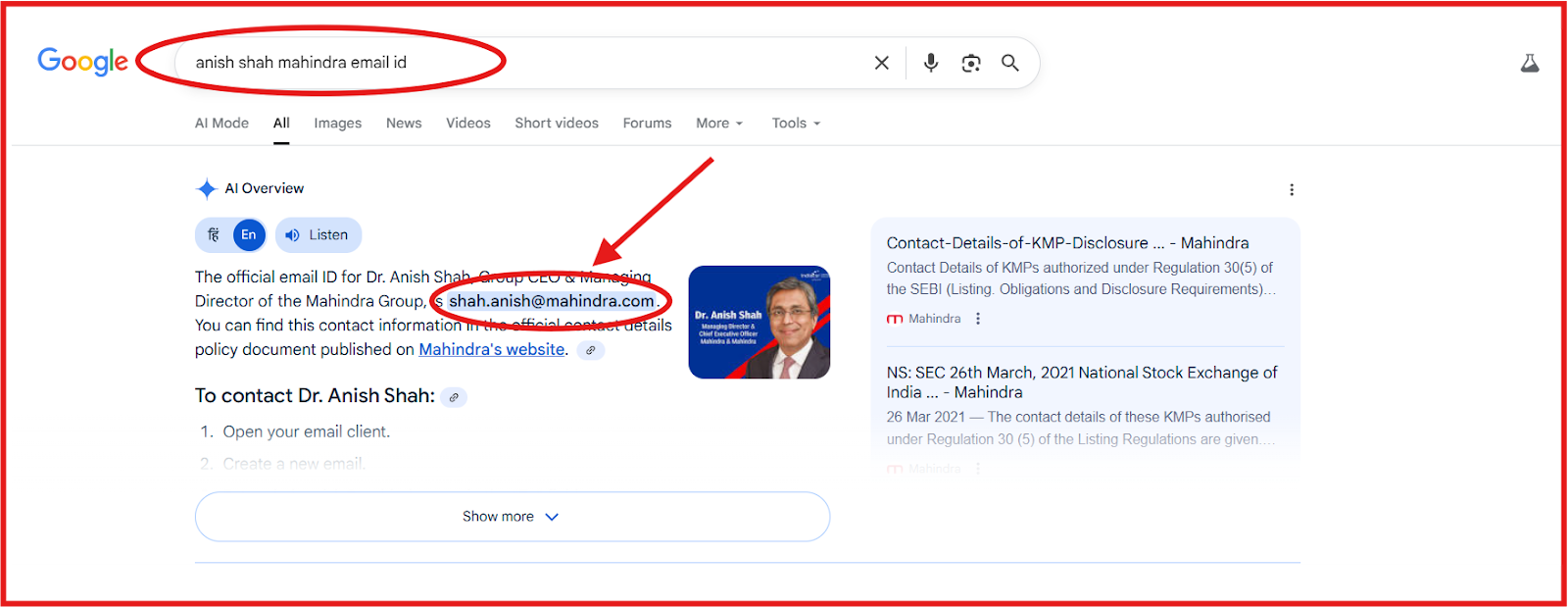
Task: Switch to Short videos tab
Action: (x=557, y=123)
